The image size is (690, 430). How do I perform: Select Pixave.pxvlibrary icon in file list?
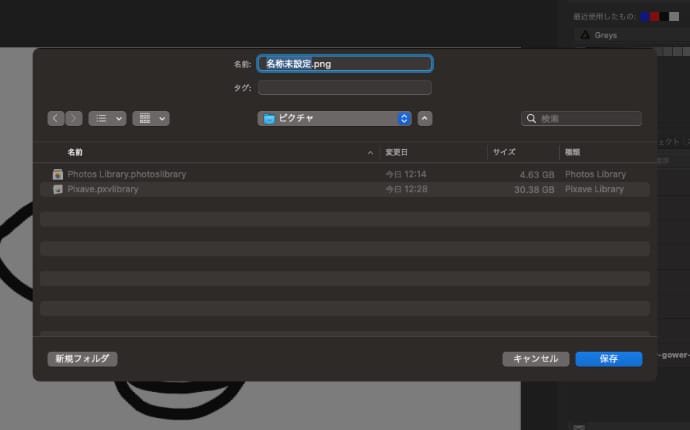tap(58, 189)
